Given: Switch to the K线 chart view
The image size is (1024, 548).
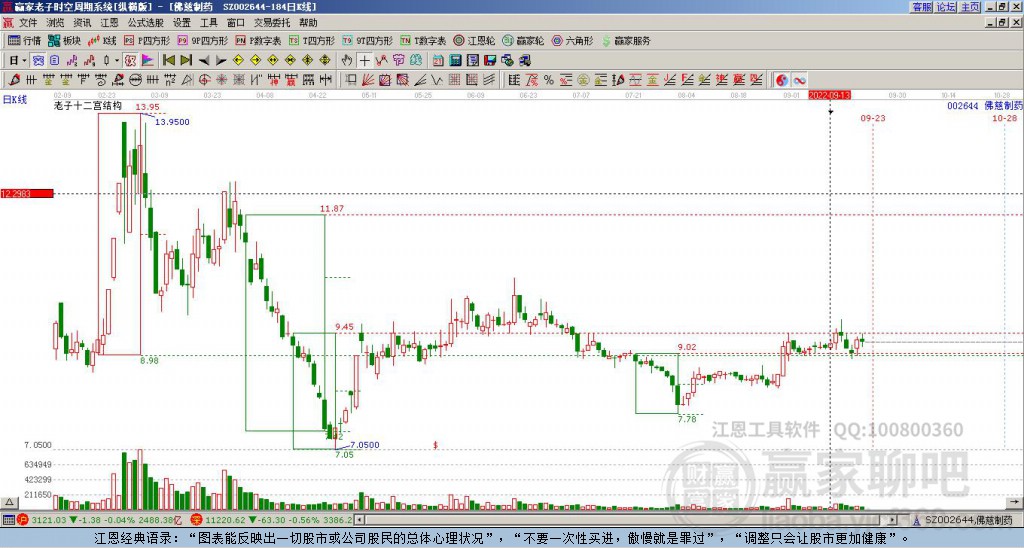Looking at the screenshot, I should pos(102,40).
